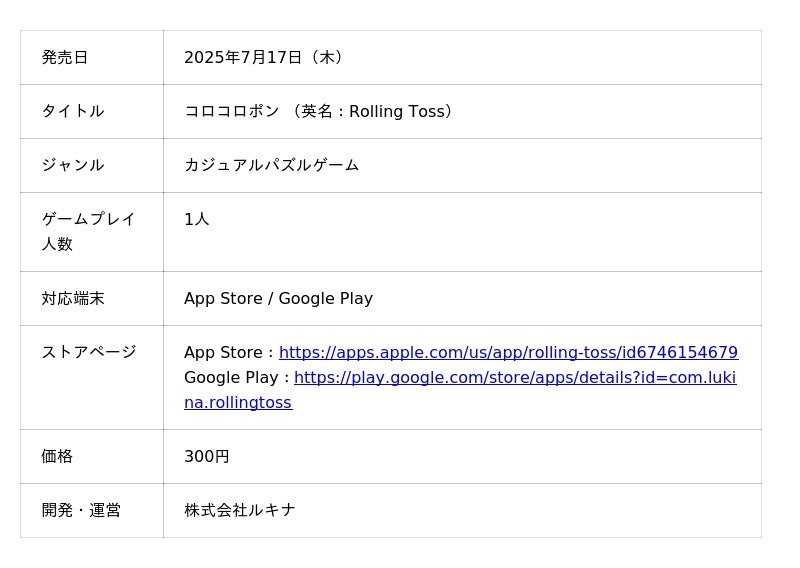Image resolution: width=800 pixels, height=568 pixels.
Task: Click the date 2025年7月17日（木）
Action: point(266,58)
